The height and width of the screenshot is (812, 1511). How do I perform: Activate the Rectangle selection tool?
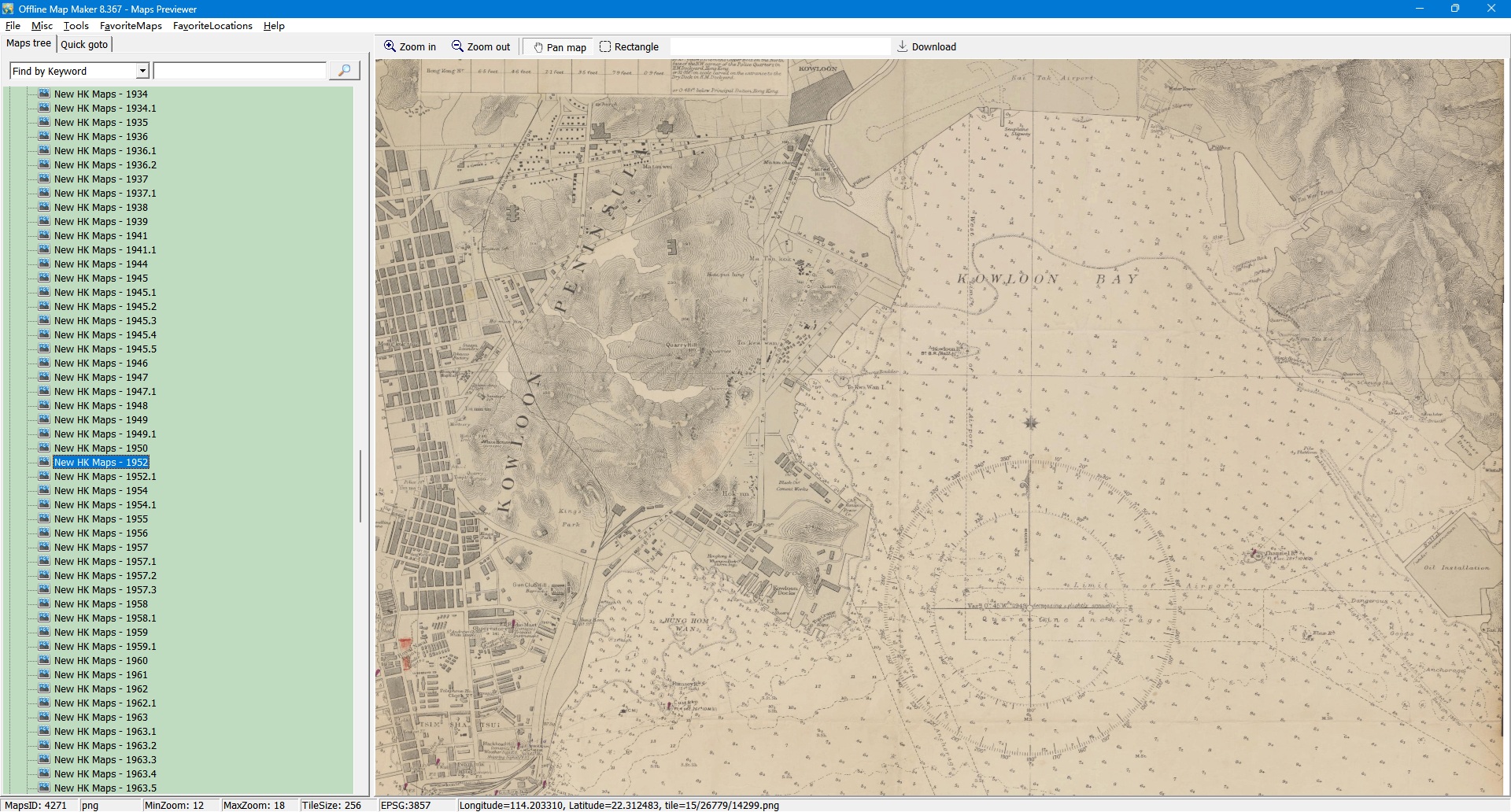pos(629,47)
